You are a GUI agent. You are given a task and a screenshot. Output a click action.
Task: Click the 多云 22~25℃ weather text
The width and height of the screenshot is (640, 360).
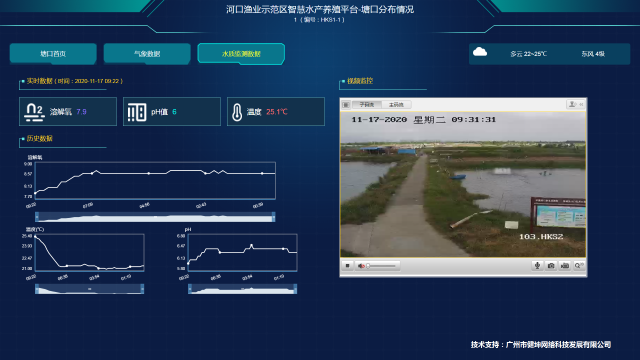[528, 54]
